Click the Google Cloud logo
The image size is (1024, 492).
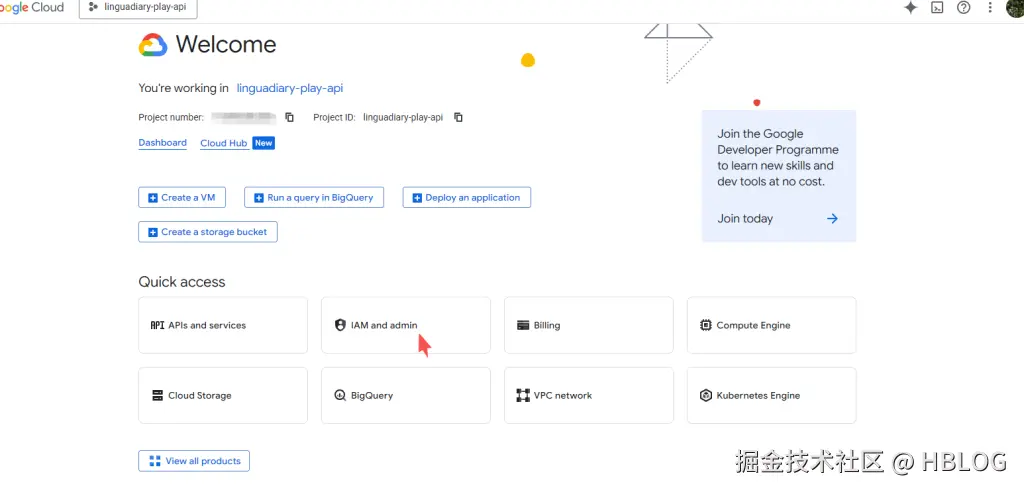pyautogui.click(x=32, y=7)
